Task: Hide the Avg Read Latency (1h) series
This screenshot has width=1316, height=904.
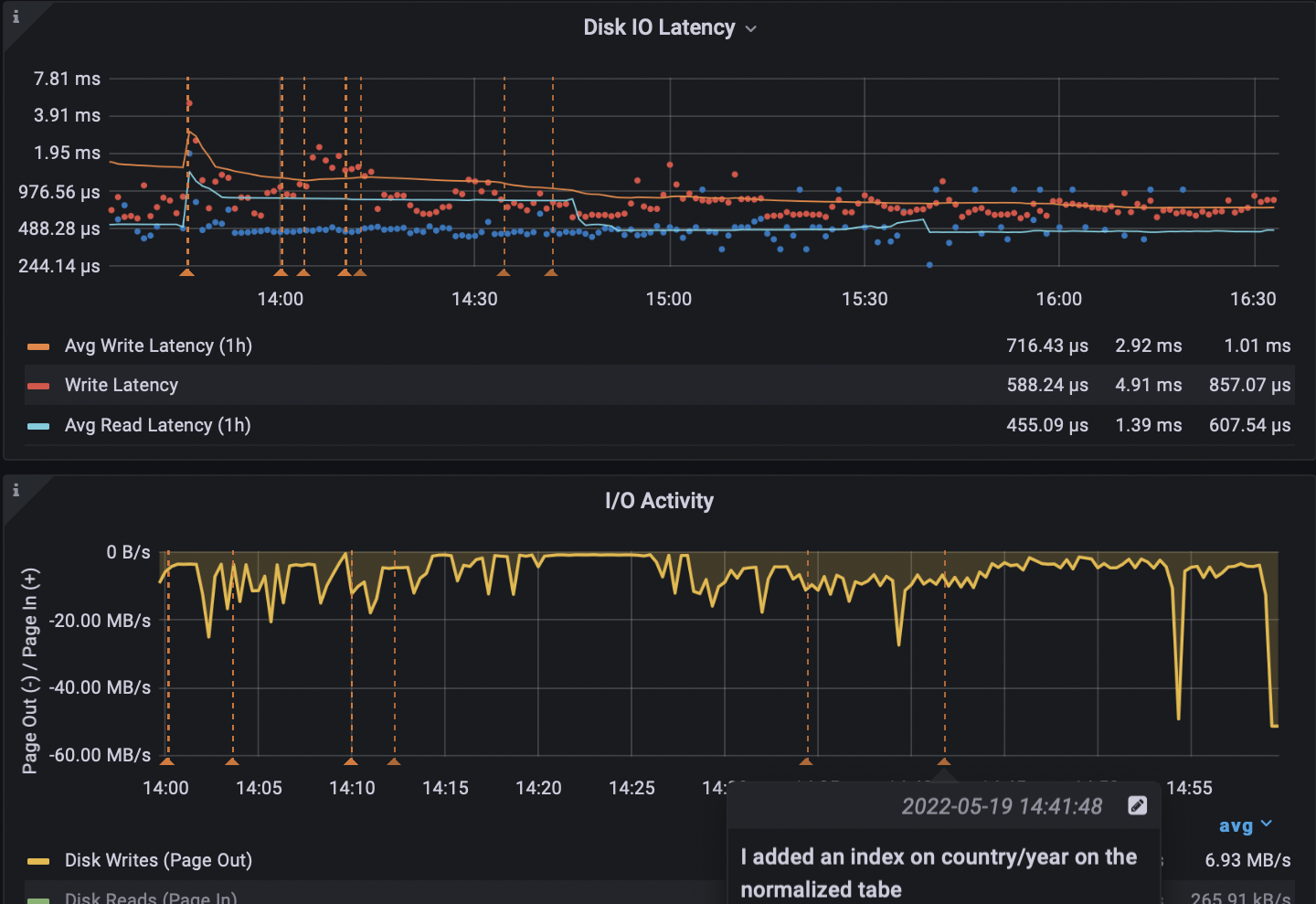Action: click(x=157, y=425)
